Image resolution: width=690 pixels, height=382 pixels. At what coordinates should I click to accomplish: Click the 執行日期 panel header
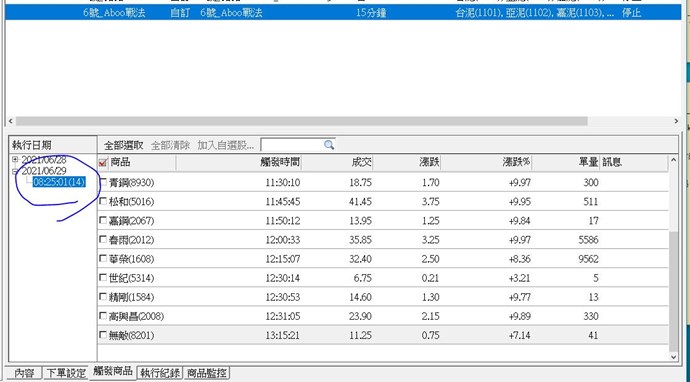click(x=53, y=145)
